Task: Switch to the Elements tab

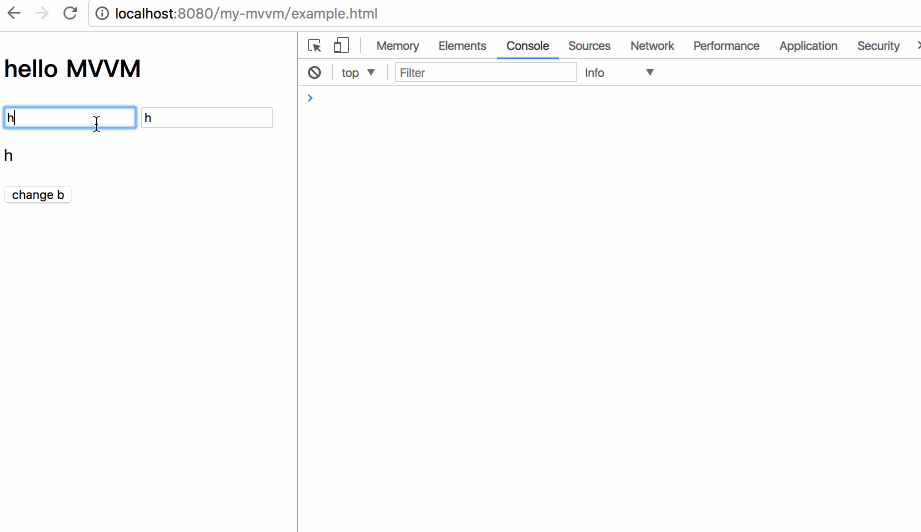Action: point(462,46)
